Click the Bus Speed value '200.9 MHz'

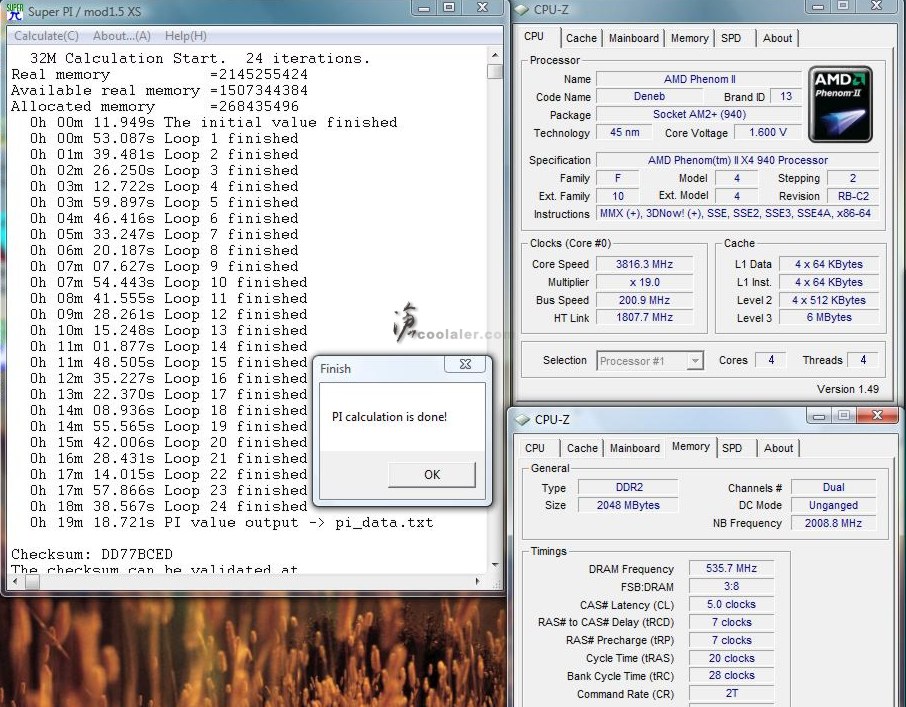(644, 300)
